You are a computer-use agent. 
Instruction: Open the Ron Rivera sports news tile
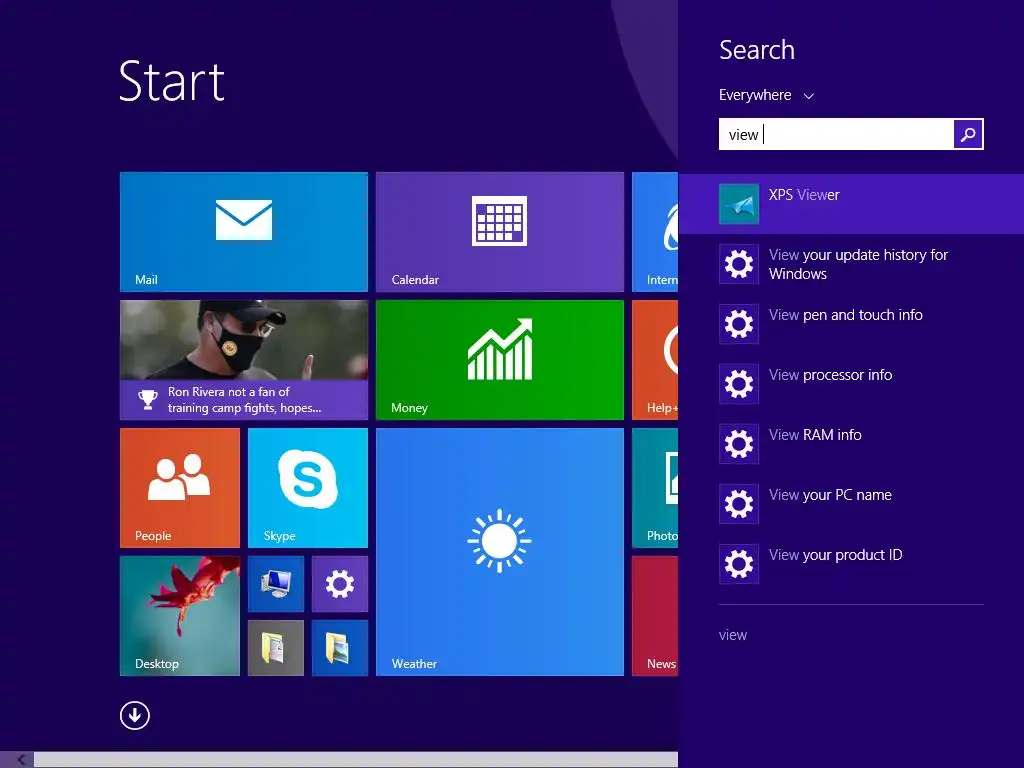point(244,360)
